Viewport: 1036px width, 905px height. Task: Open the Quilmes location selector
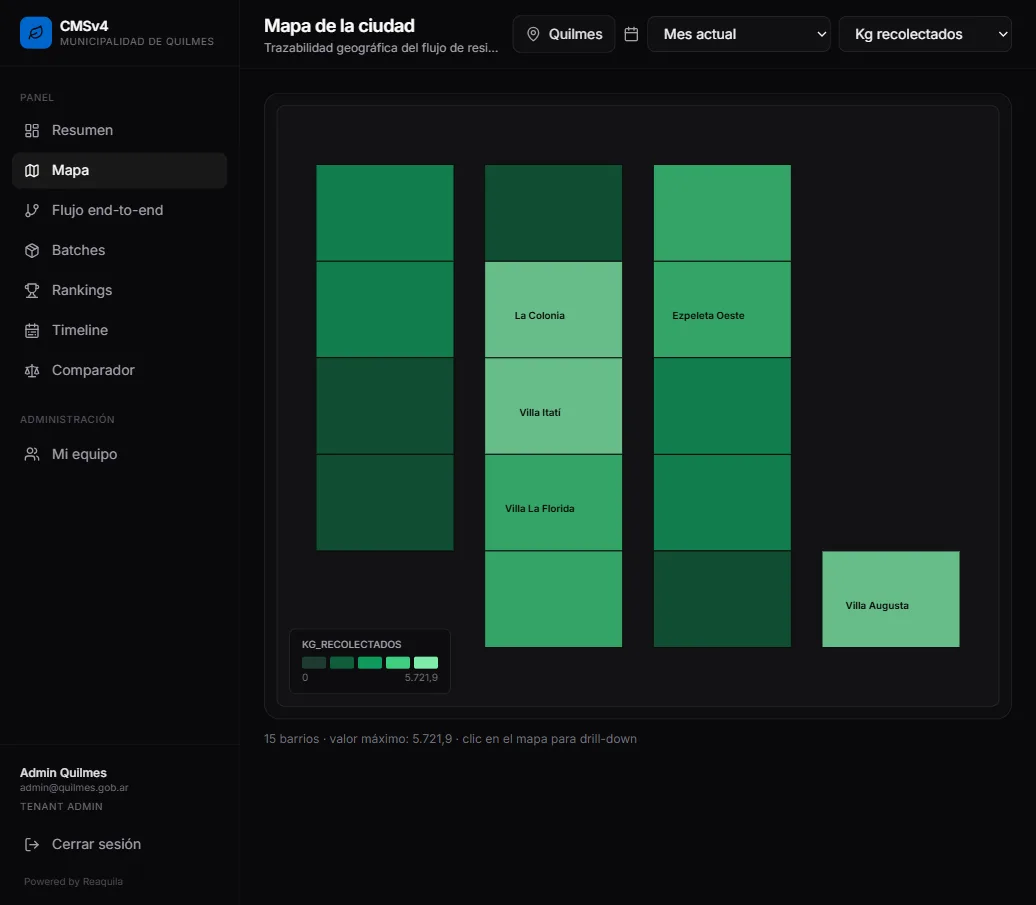pyautogui.click(x=564, y=34)
